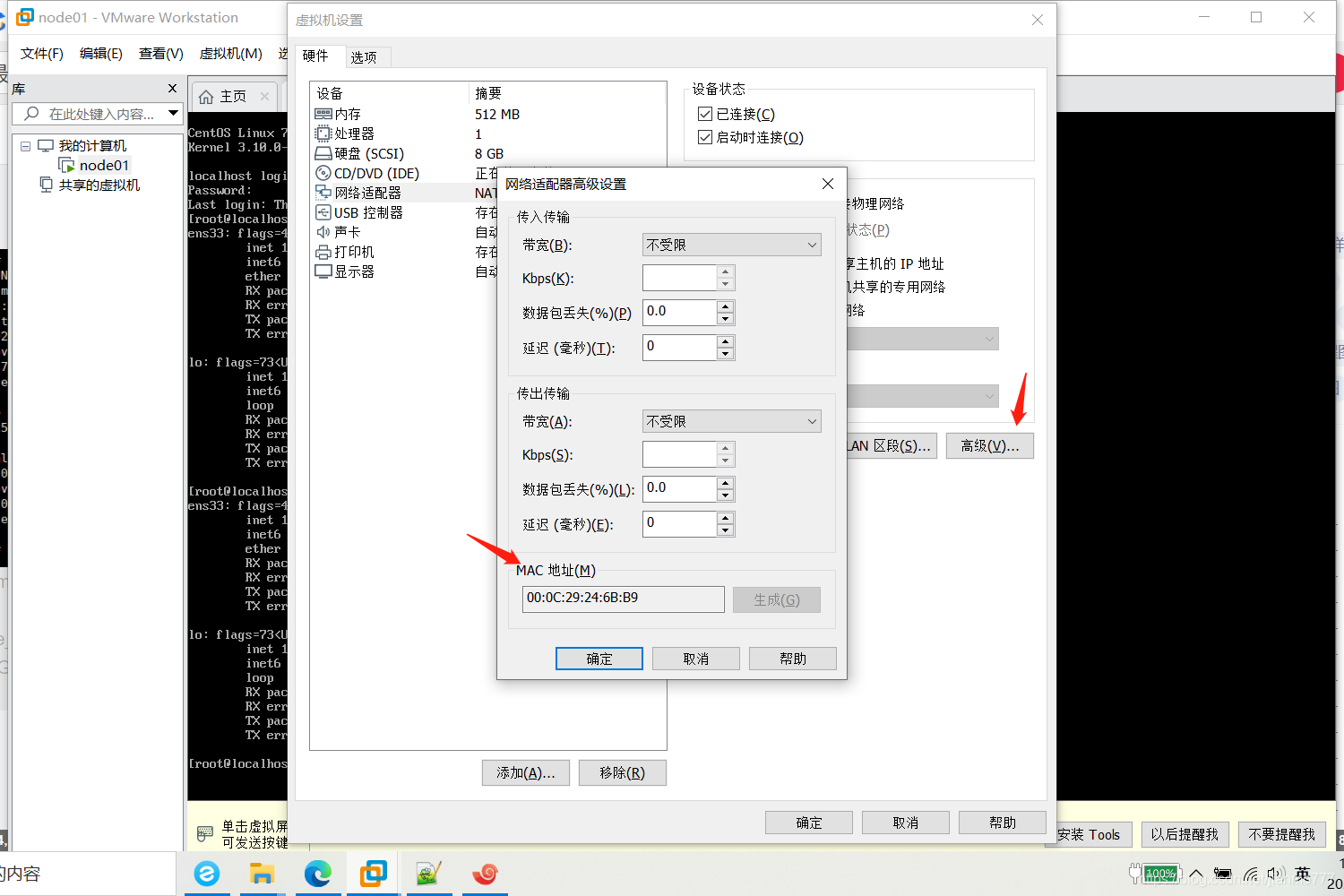This screenshot has width=1344, height=896.
Task: Click the Remove (移除) device button
Action: click(x=623, y=772)
